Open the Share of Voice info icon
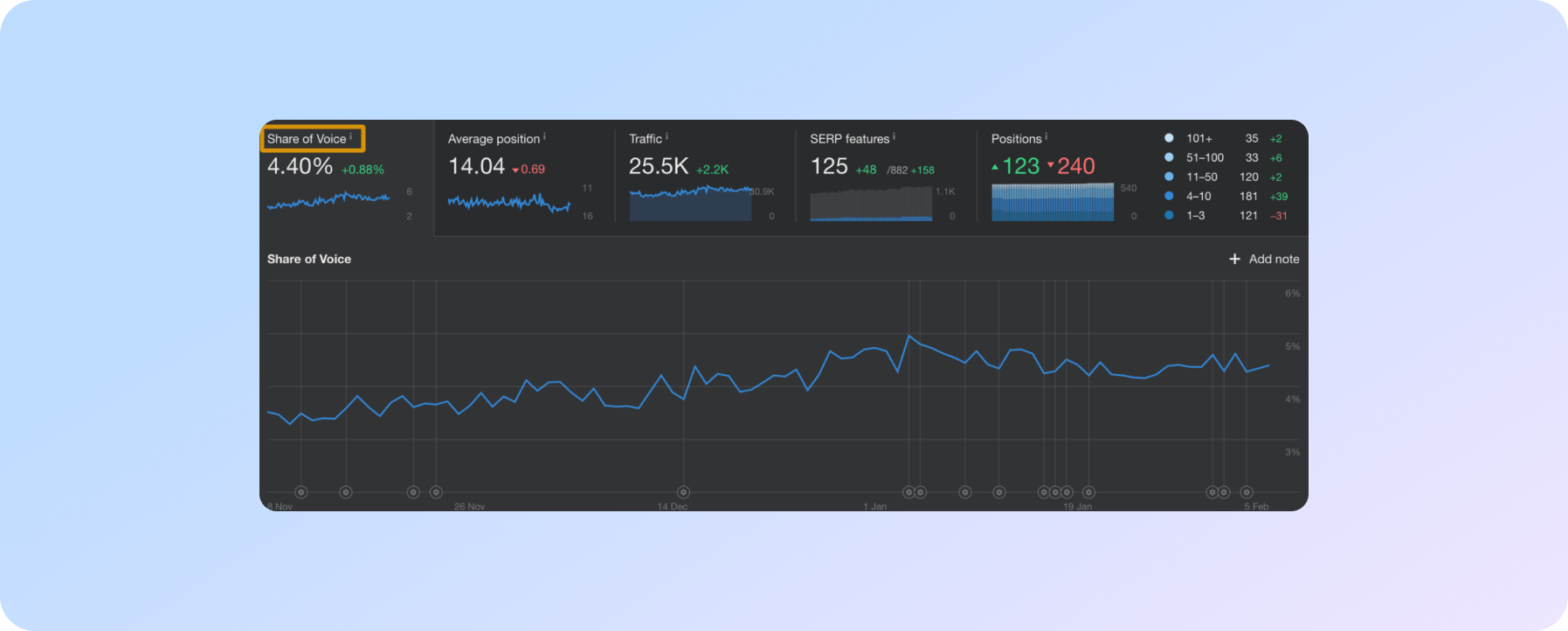Image resolution: width=1568 pixels, height=631 pixels. 351,136
